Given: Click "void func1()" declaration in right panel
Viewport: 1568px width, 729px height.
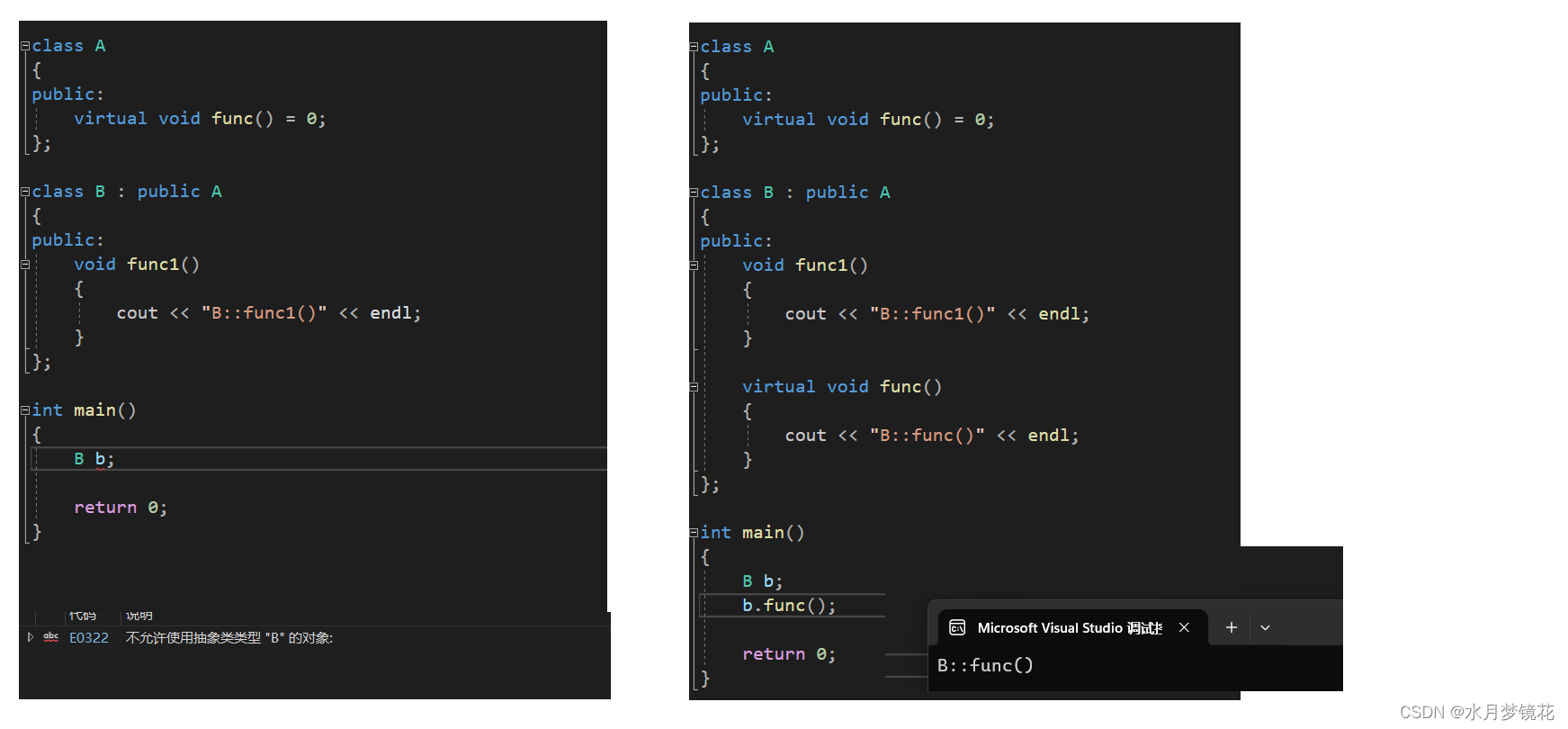Looking at the screenshot, I should point(805,265).
